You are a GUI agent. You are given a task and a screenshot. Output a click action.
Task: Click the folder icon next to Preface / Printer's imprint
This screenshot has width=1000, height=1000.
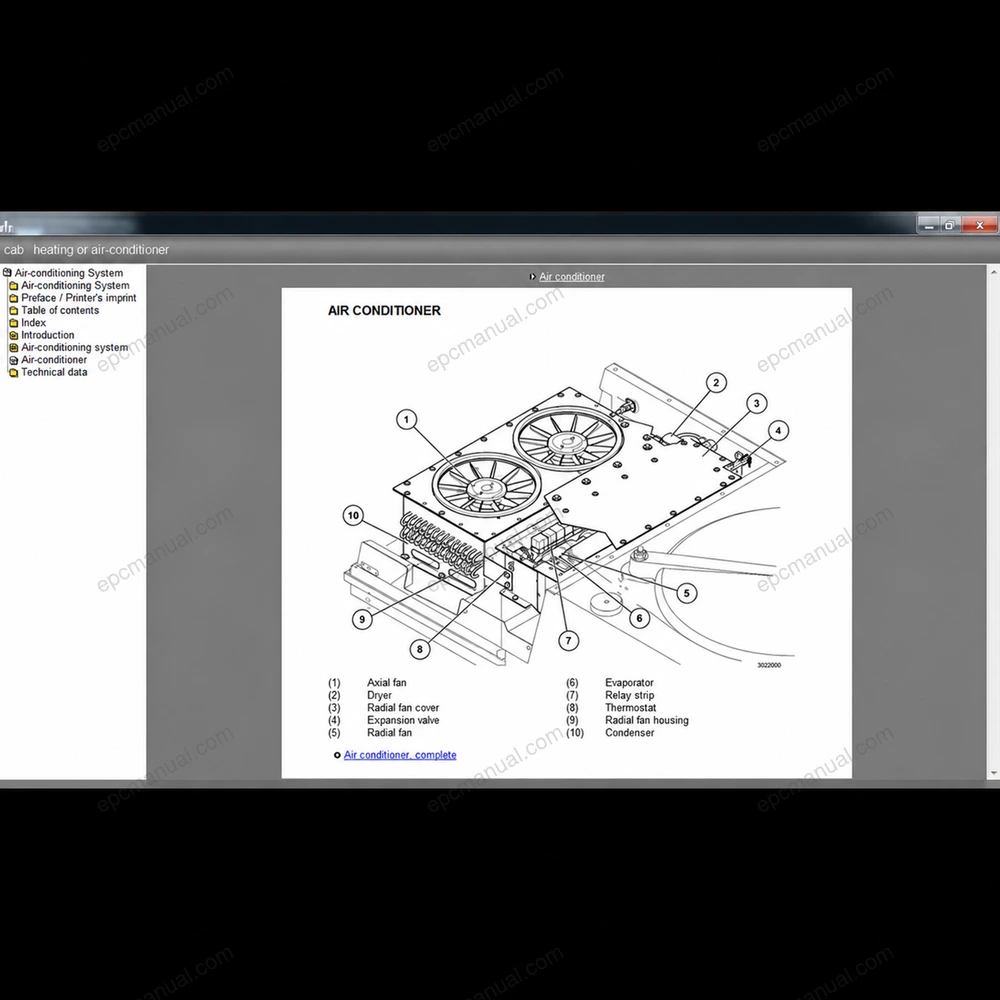[13, 298]
